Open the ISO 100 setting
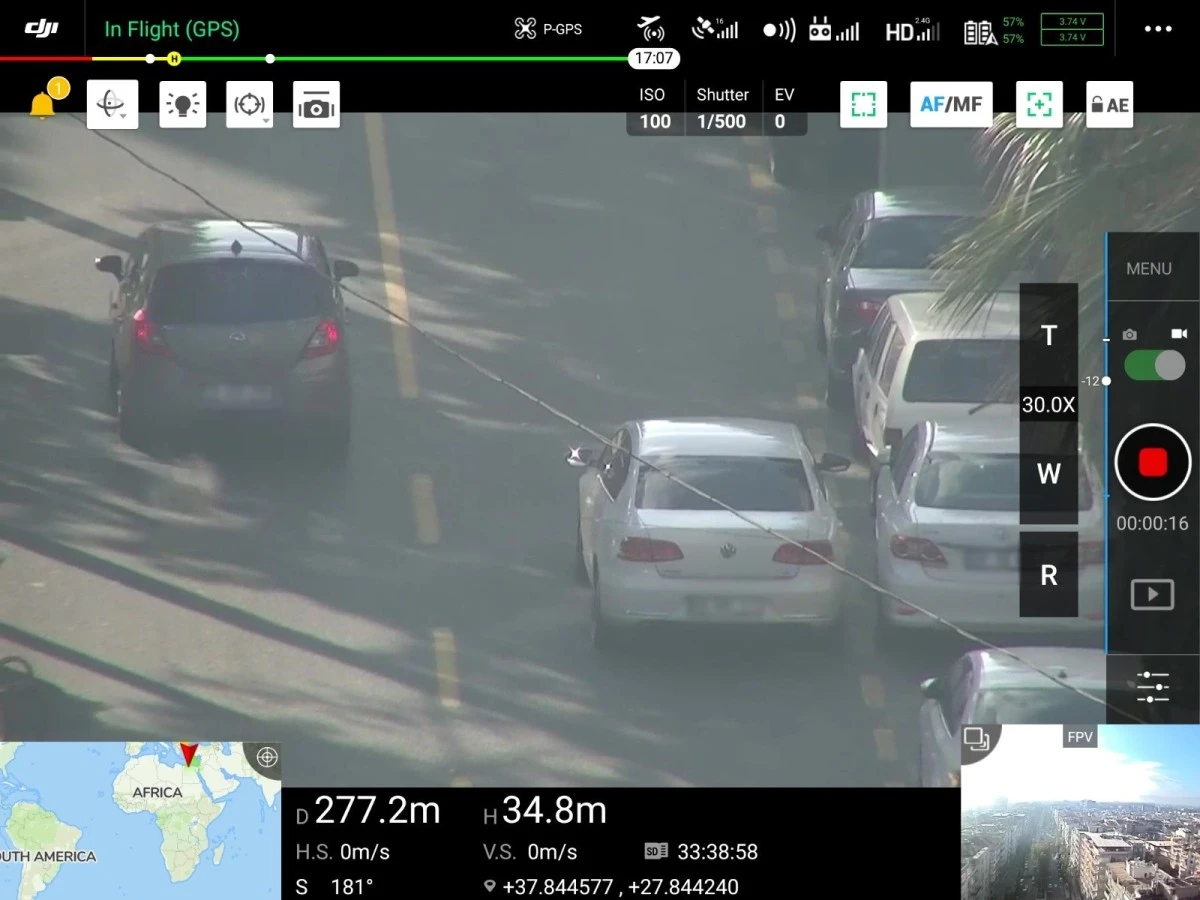Viewport: 1200px width, 900px height. point(655,108)
